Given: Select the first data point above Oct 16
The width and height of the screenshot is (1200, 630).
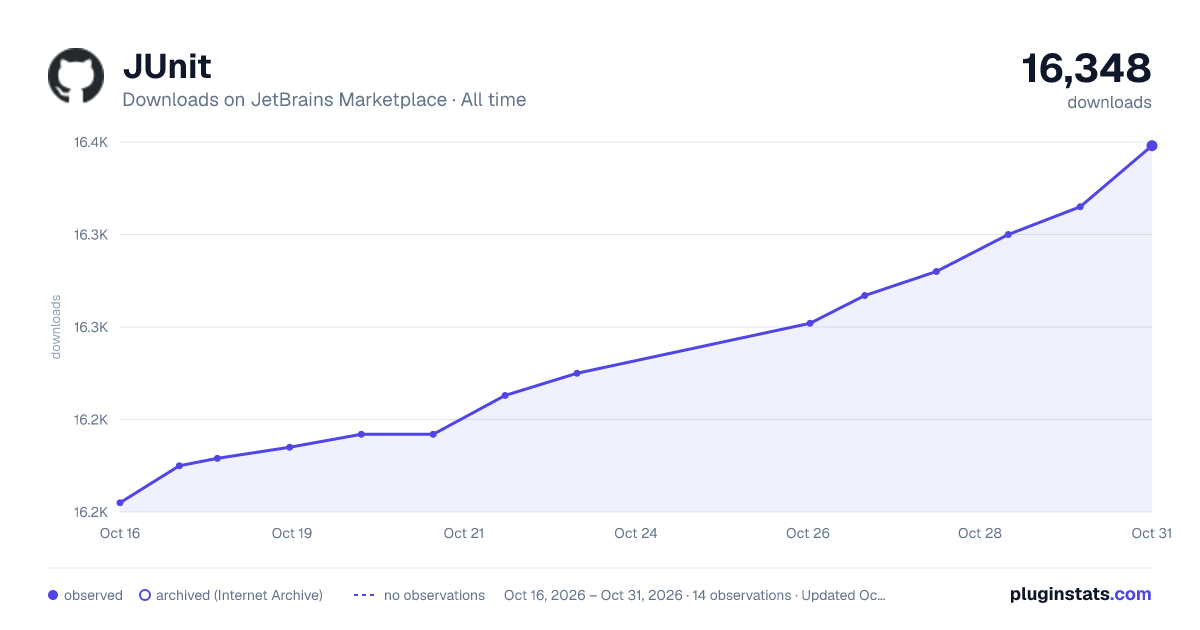Looking at the screenshot, I should pos(120,503).
